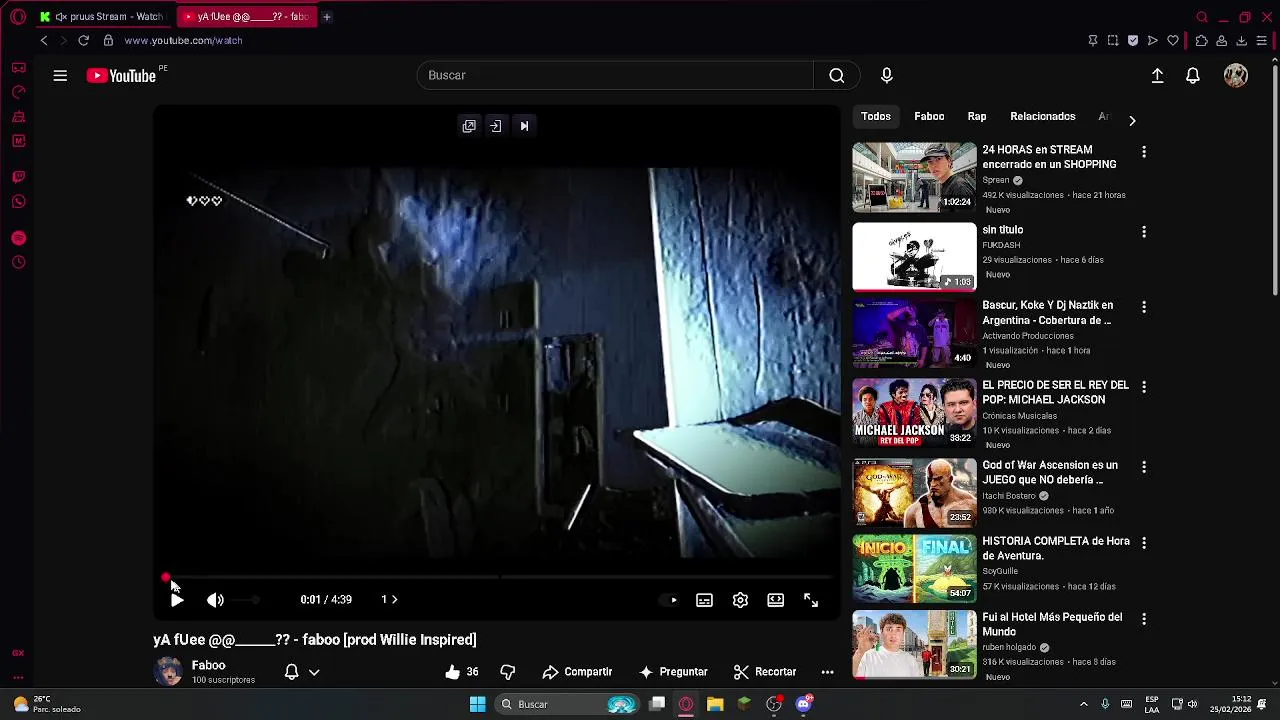The width and height of the screenshot is (1280, 720).
Task: Reload the current page
Action: 84,41
